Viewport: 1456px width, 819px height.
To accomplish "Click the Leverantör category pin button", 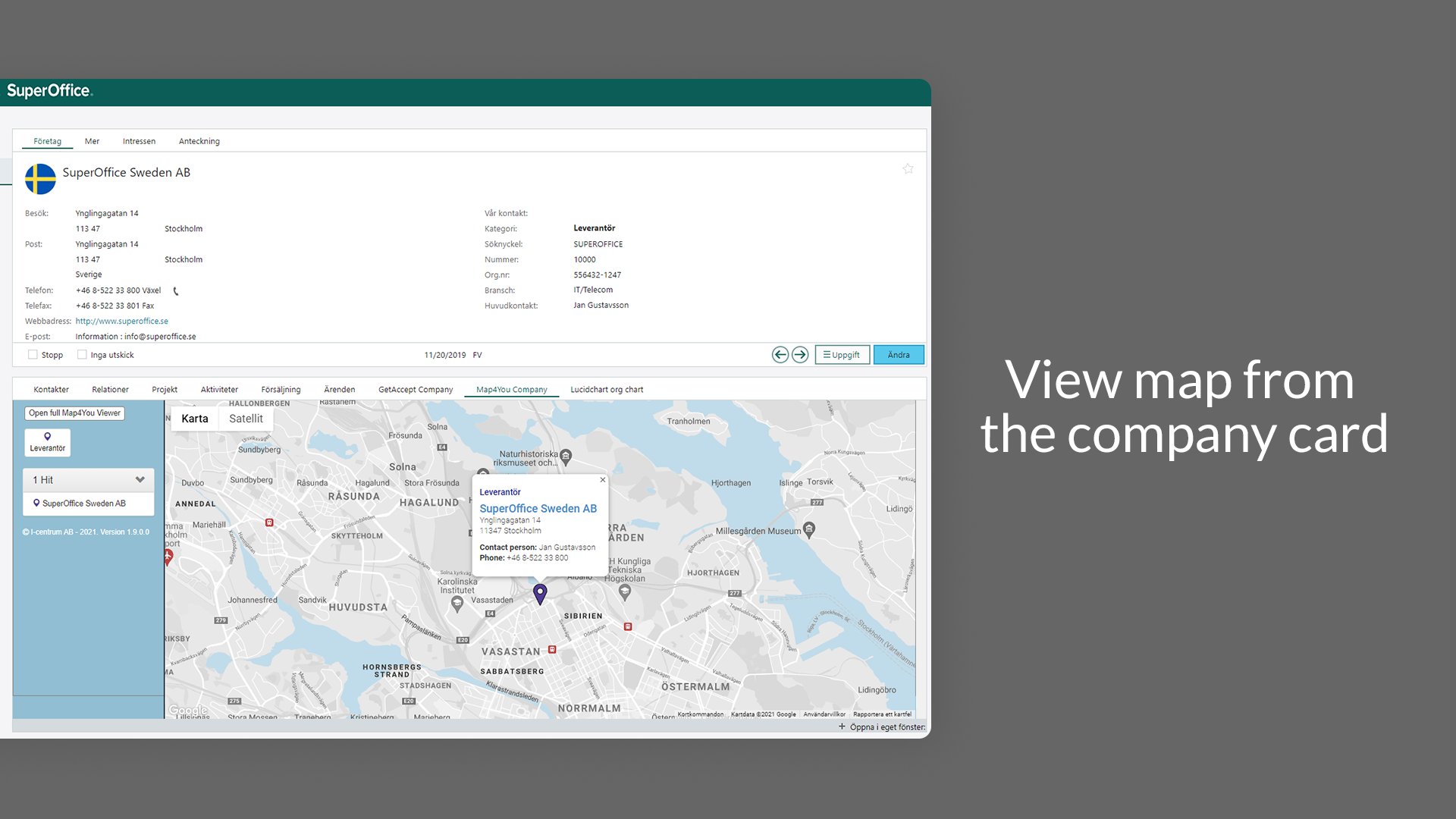I will [47, 442].
